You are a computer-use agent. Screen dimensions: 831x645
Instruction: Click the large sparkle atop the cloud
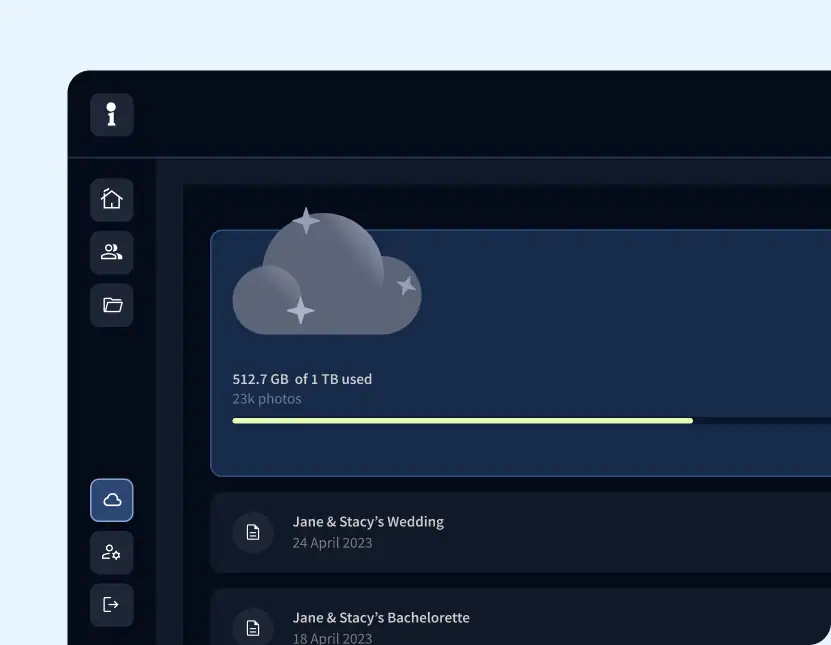coord(305,220)
